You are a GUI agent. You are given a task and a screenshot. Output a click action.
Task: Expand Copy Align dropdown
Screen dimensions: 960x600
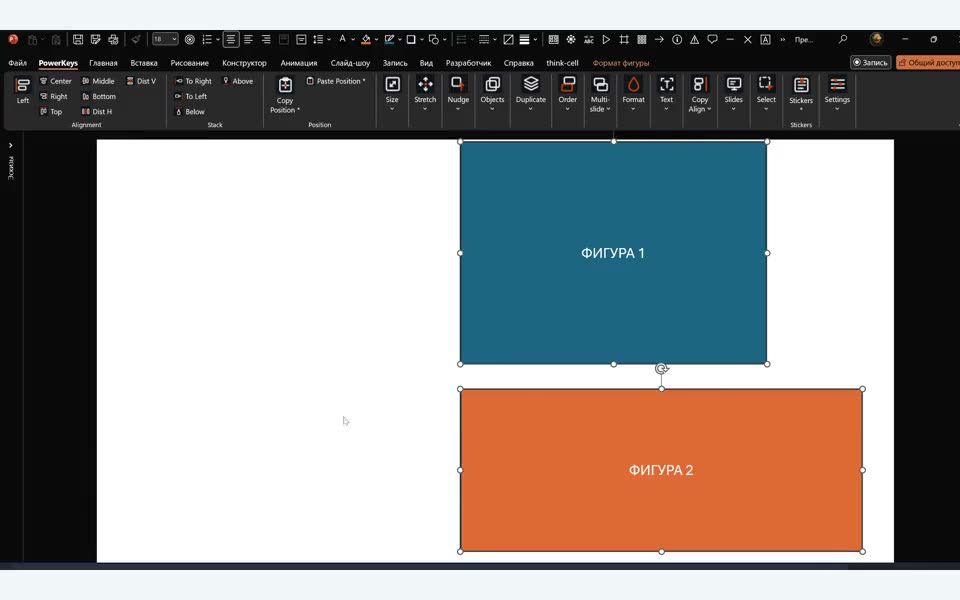(x=700, y=95)
